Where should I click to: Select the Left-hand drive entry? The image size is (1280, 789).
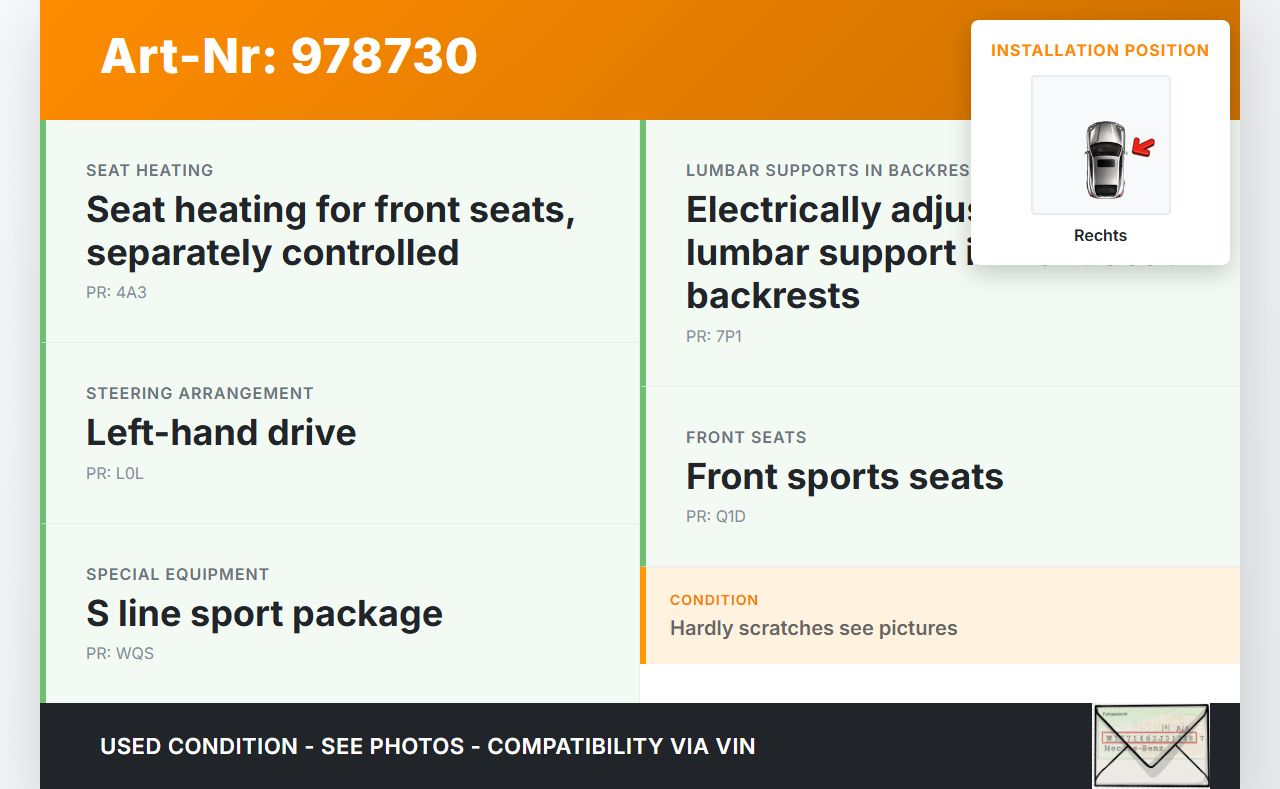(x=221, y=432)
